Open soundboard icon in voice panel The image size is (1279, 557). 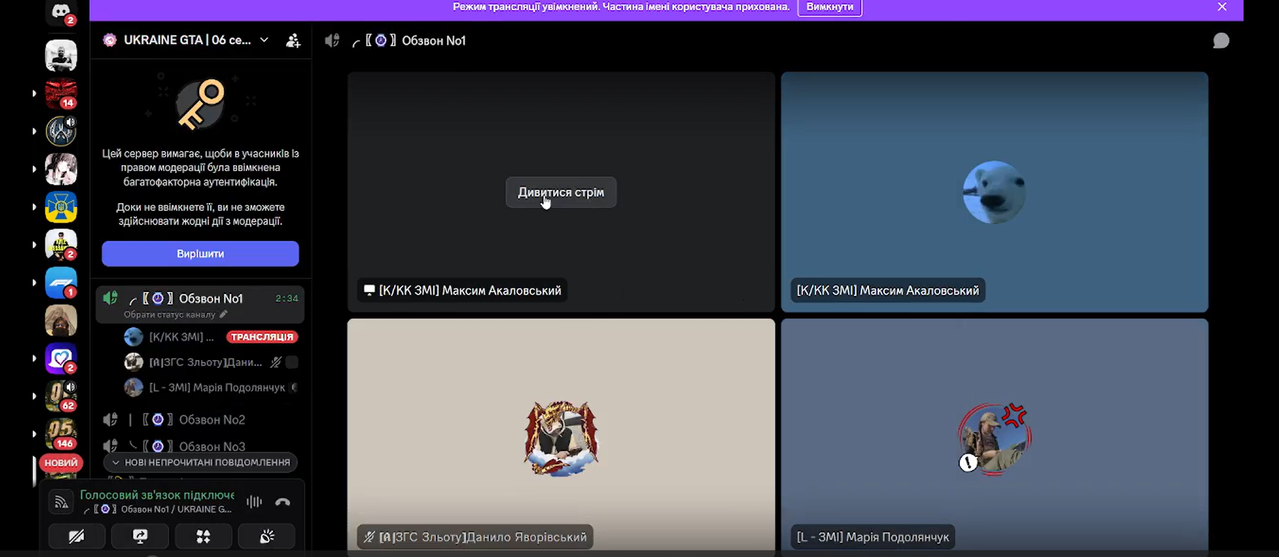266,537
